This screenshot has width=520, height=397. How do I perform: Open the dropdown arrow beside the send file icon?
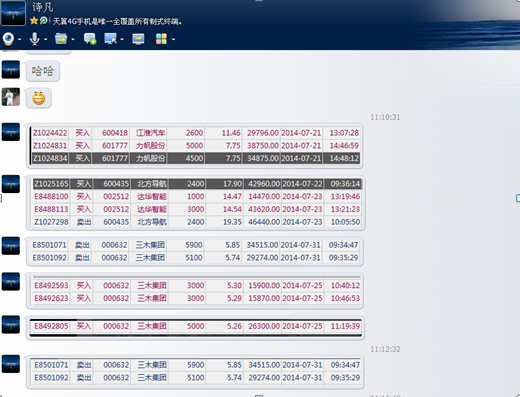73,39
